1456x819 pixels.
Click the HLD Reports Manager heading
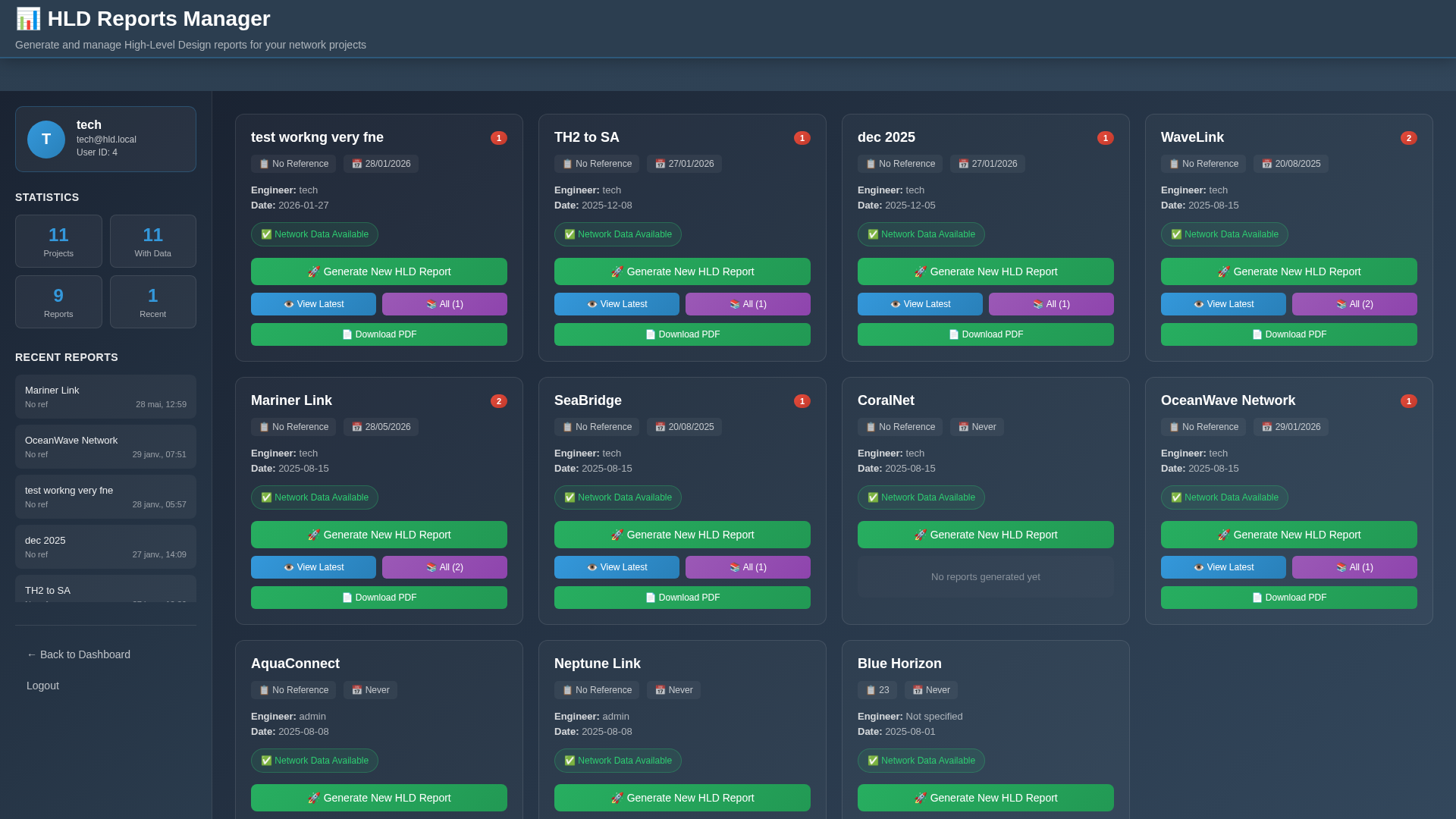coord(158,19)
